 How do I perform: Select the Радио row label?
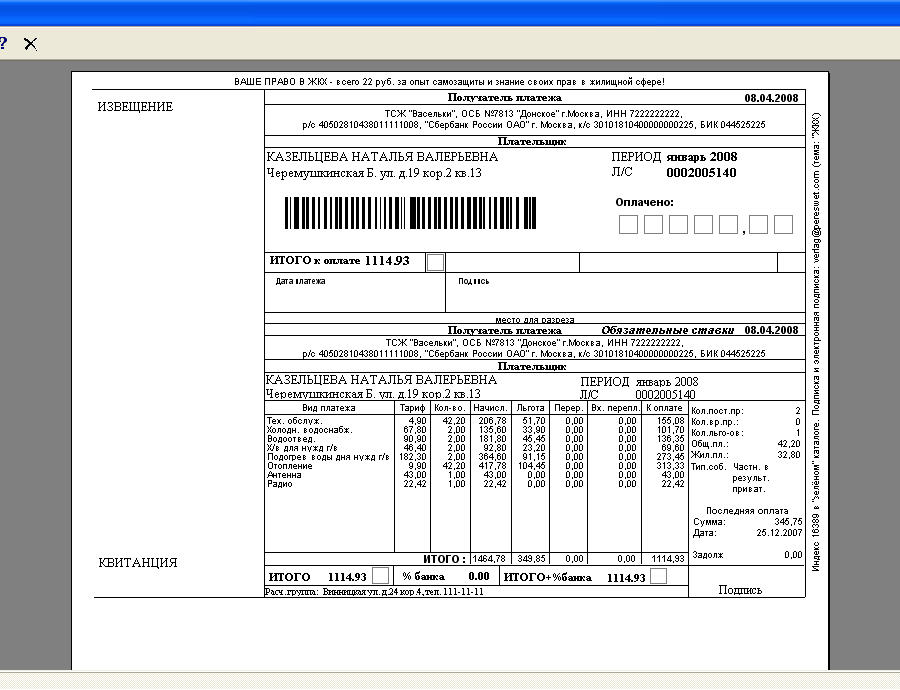pos(280,483)
